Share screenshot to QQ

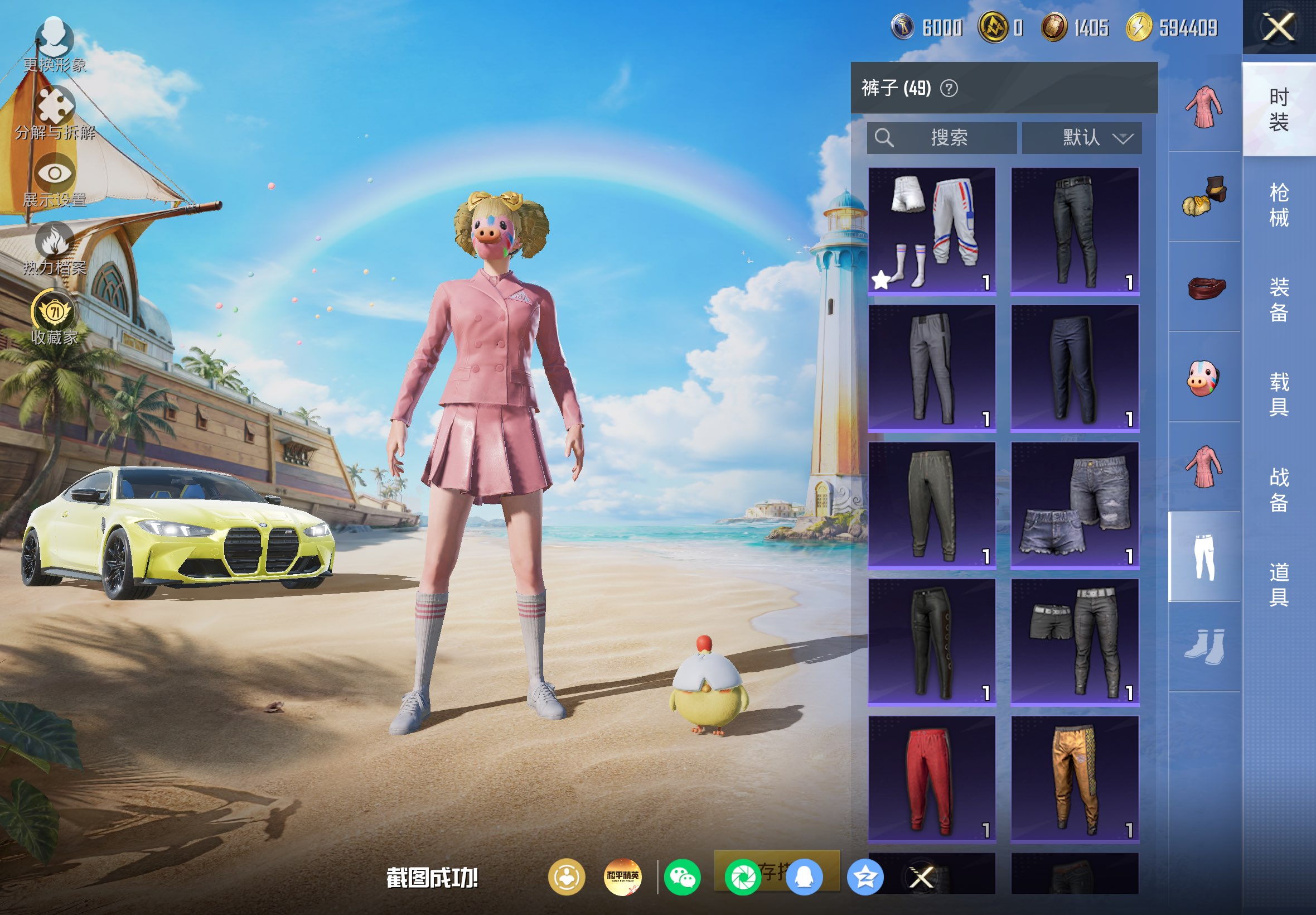pos(805,877)
